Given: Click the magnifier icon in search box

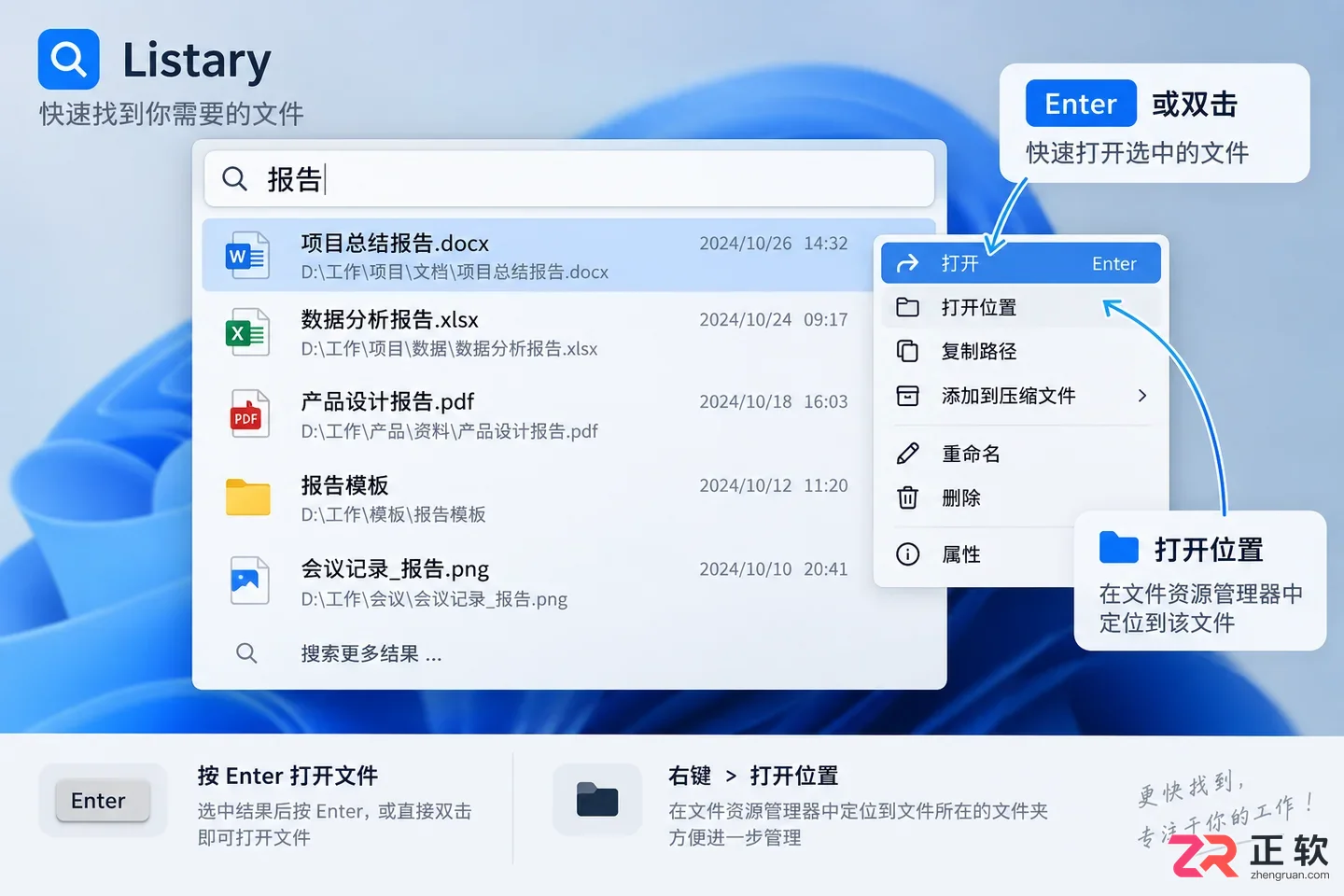Looking at the screenshot, I should coord(234,178).
